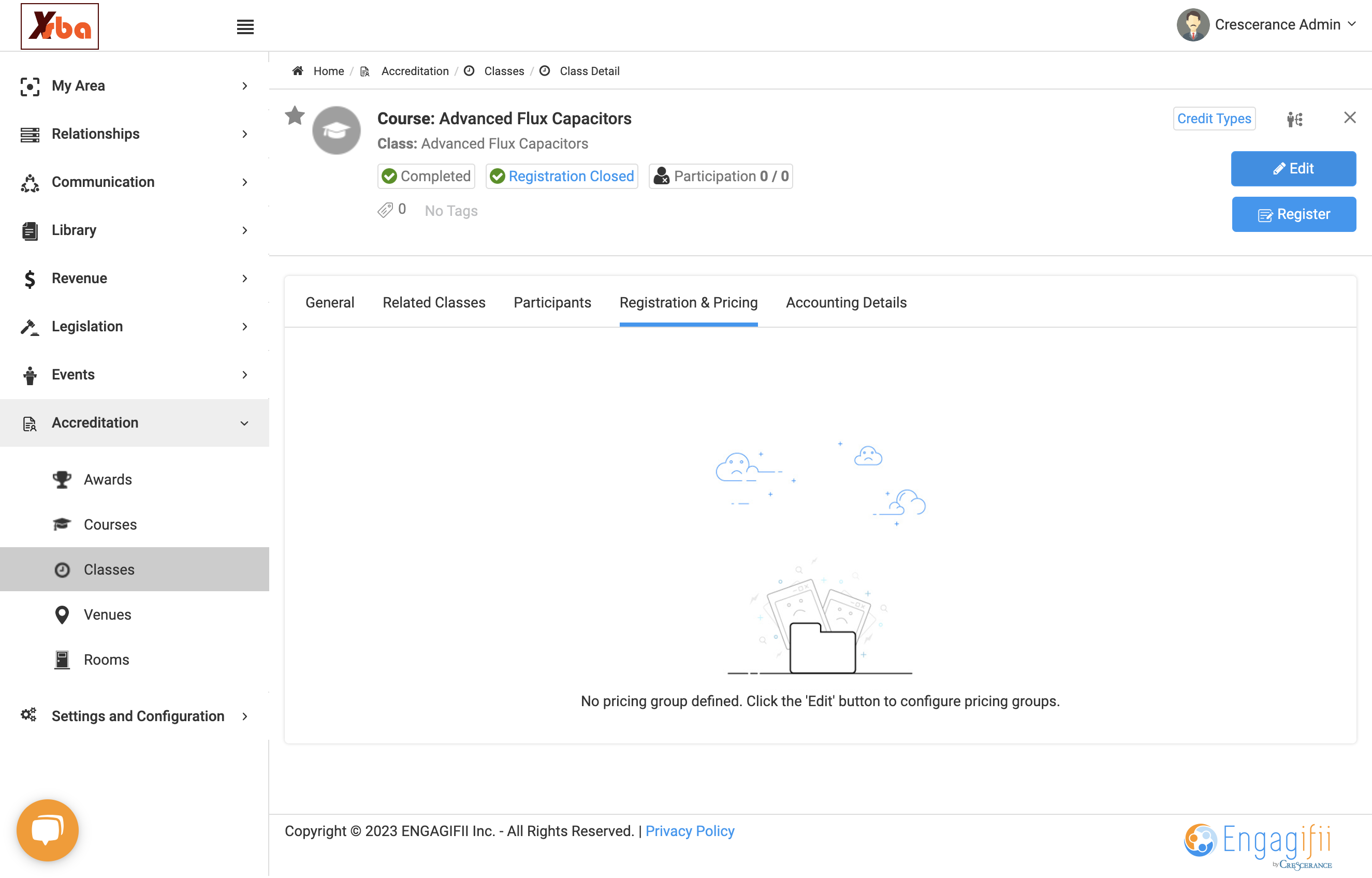Switch to the Accounting Details tab

pos(846,302)
